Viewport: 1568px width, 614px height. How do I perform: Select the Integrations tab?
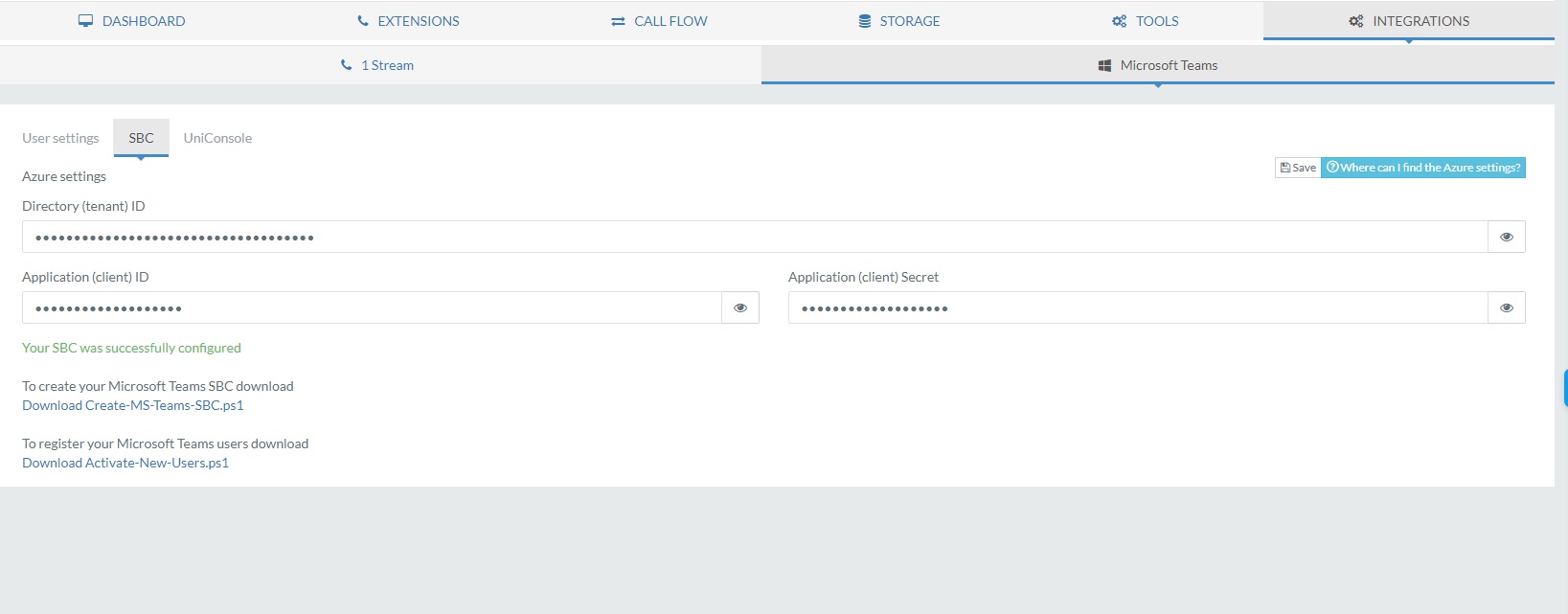point(1409,21)
